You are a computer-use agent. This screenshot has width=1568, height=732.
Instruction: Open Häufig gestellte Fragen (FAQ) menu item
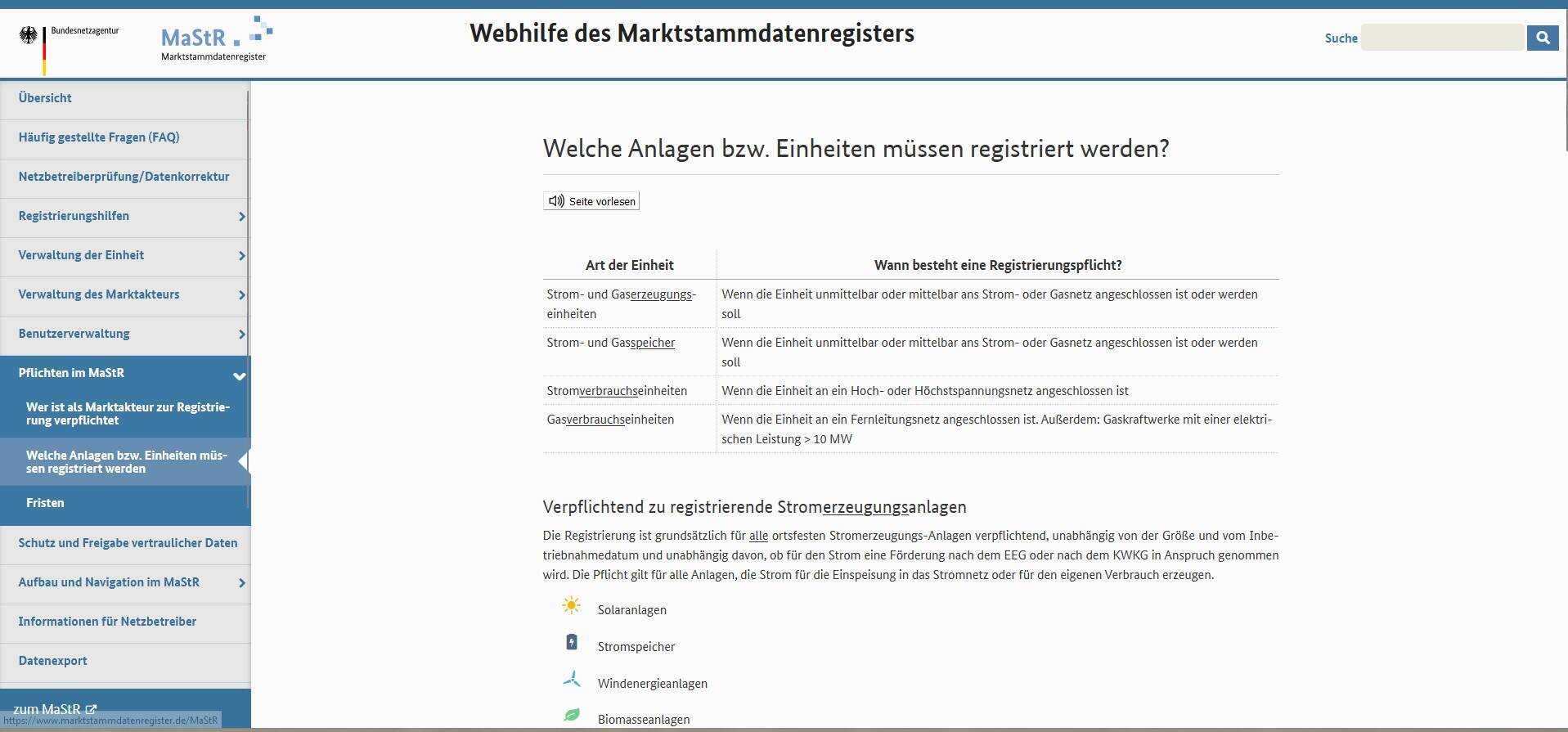click(x=99, y=137)
